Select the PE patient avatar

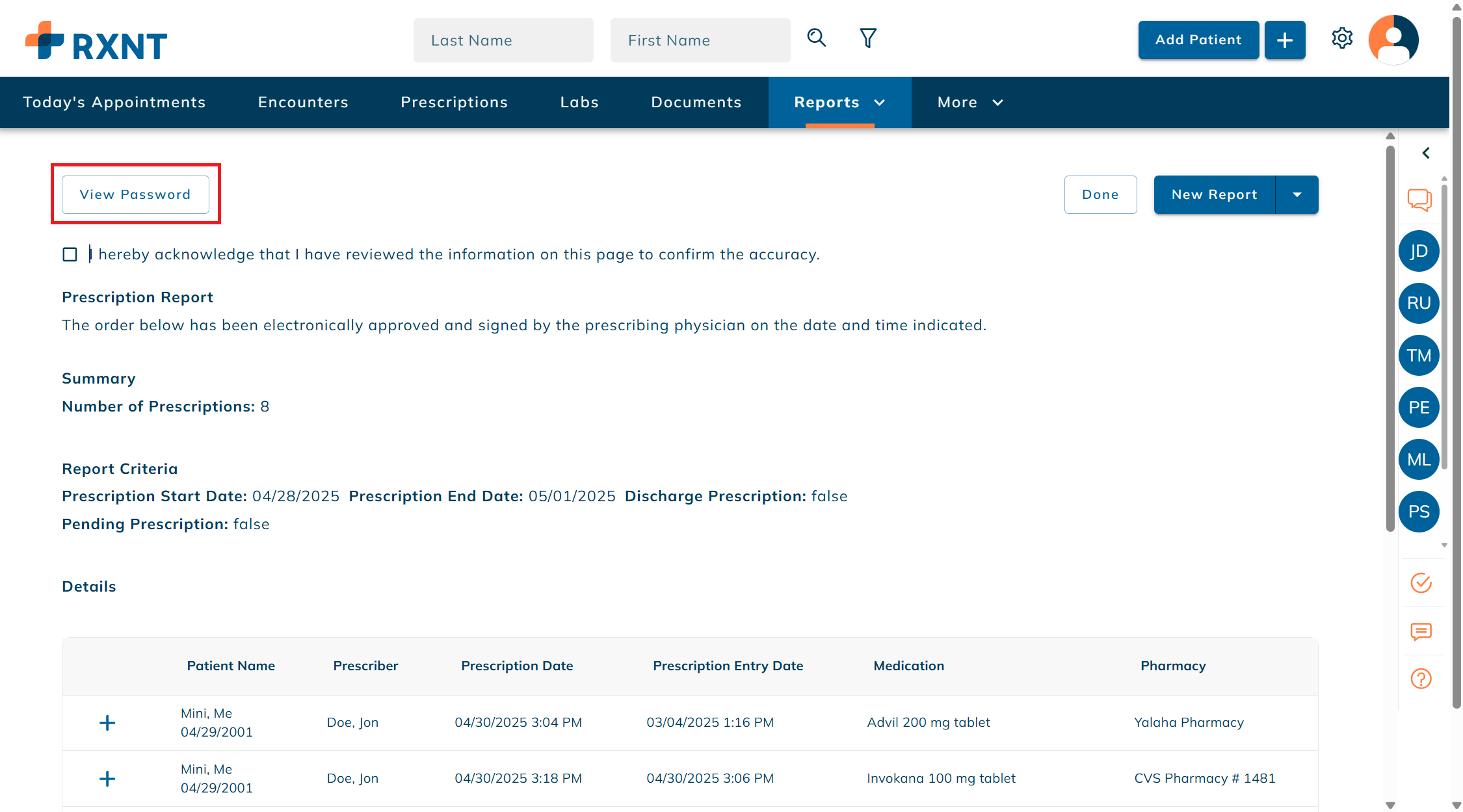coord(1419,407)
